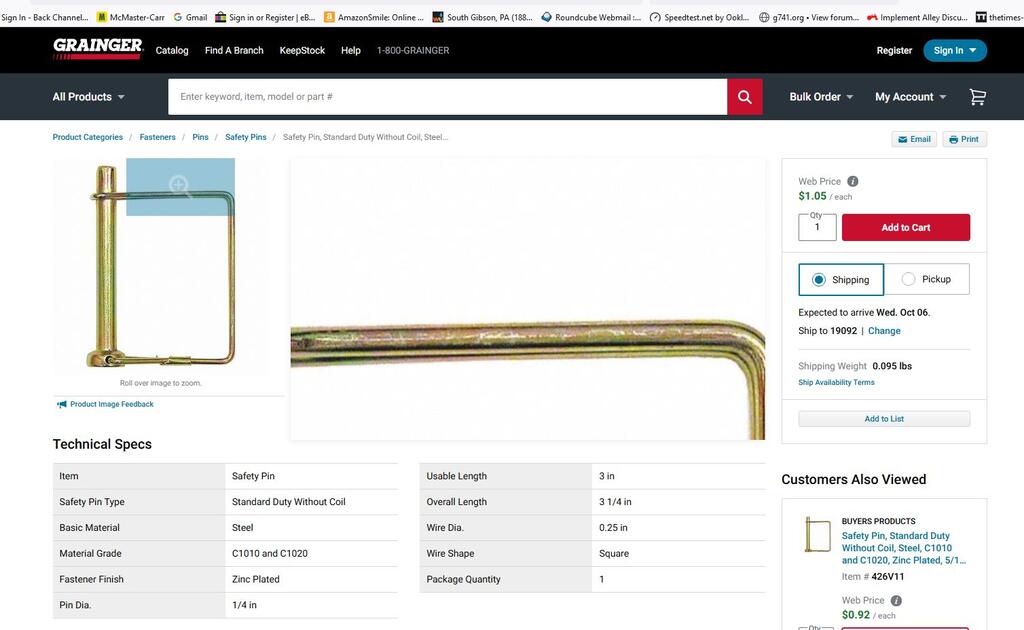
Task: Open the Catalog menu item
Action: click(x=172, y=50)
